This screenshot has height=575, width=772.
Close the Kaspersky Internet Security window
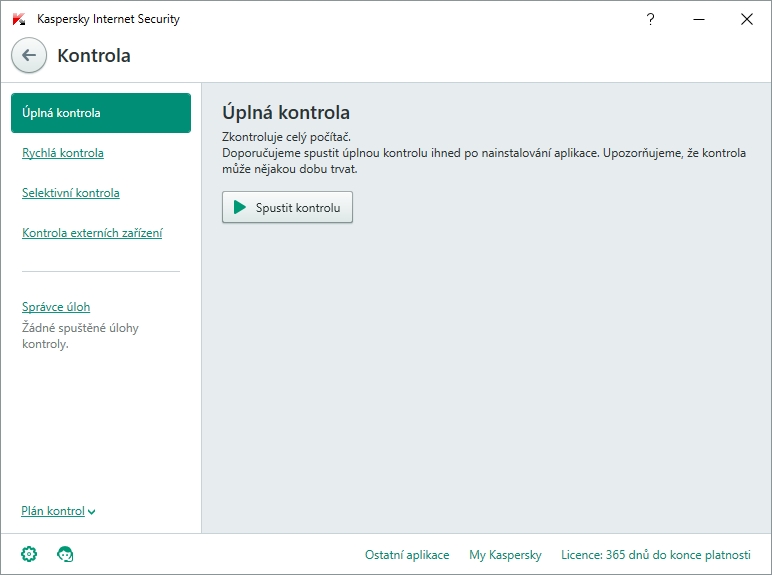(746, 19)
